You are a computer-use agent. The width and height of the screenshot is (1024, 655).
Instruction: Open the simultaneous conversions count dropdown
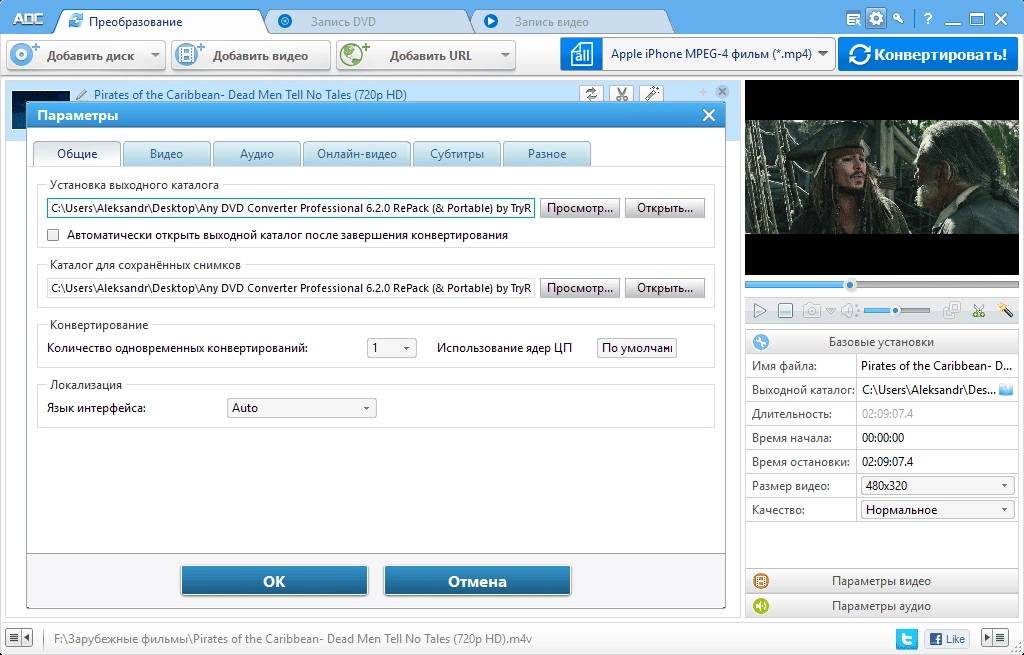(392, 348)
